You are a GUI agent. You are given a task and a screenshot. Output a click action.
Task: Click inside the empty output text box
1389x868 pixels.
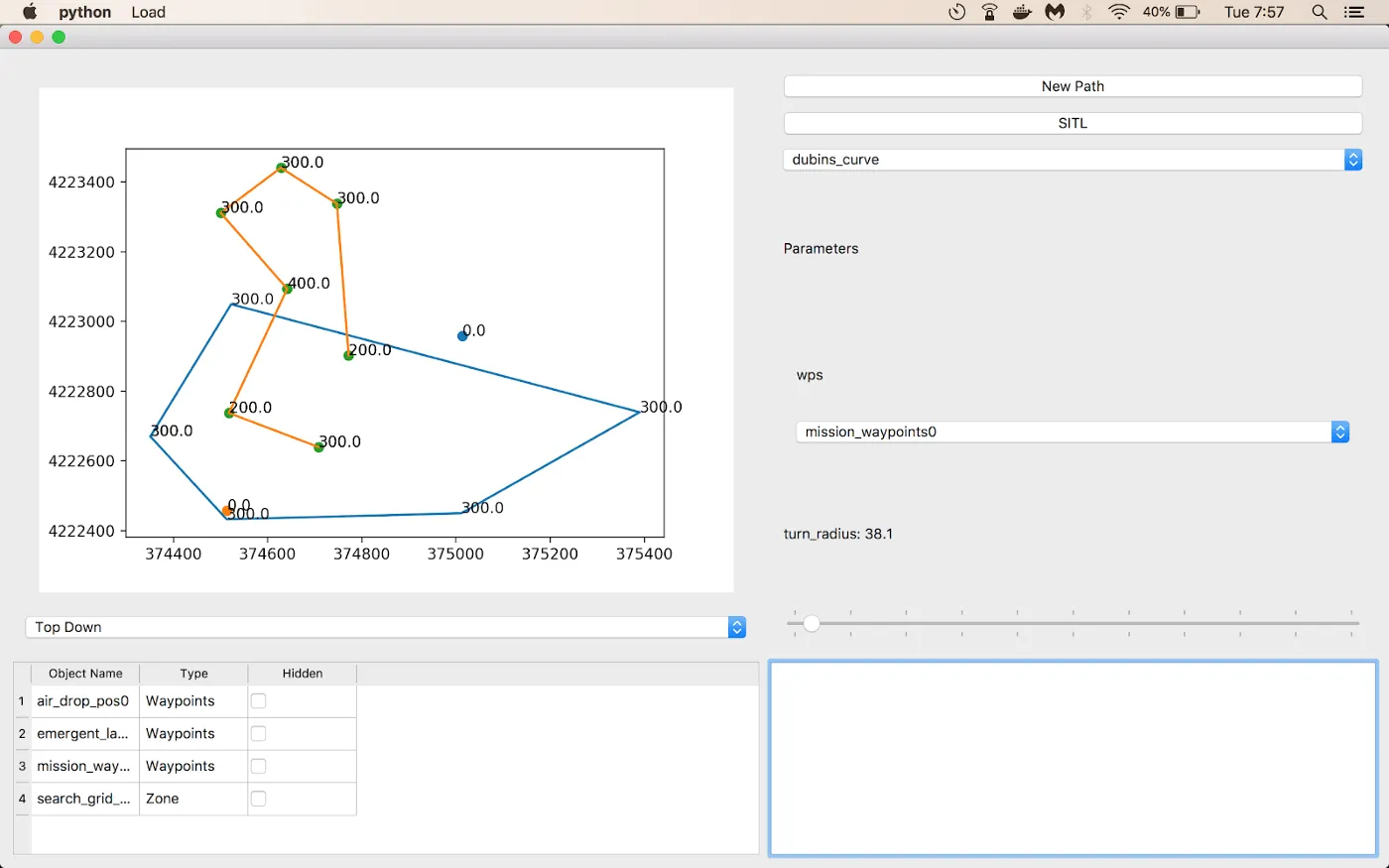tap(1073, 758)
